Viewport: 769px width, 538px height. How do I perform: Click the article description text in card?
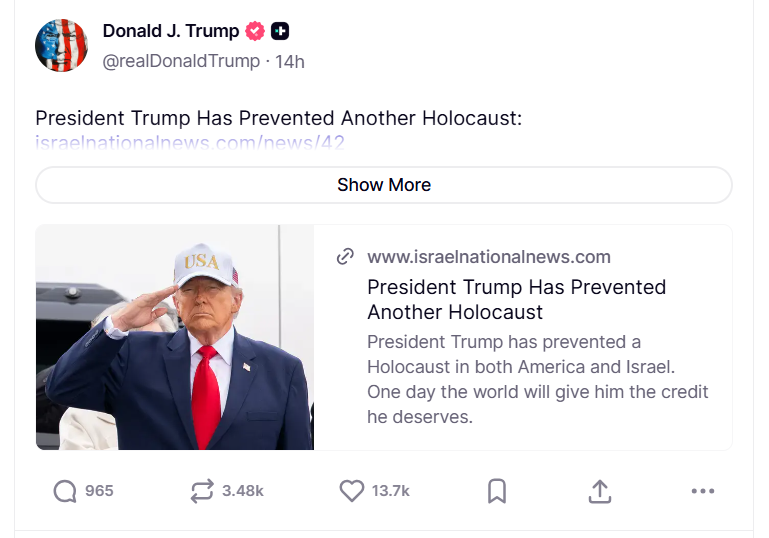click(x=538, y=379)
